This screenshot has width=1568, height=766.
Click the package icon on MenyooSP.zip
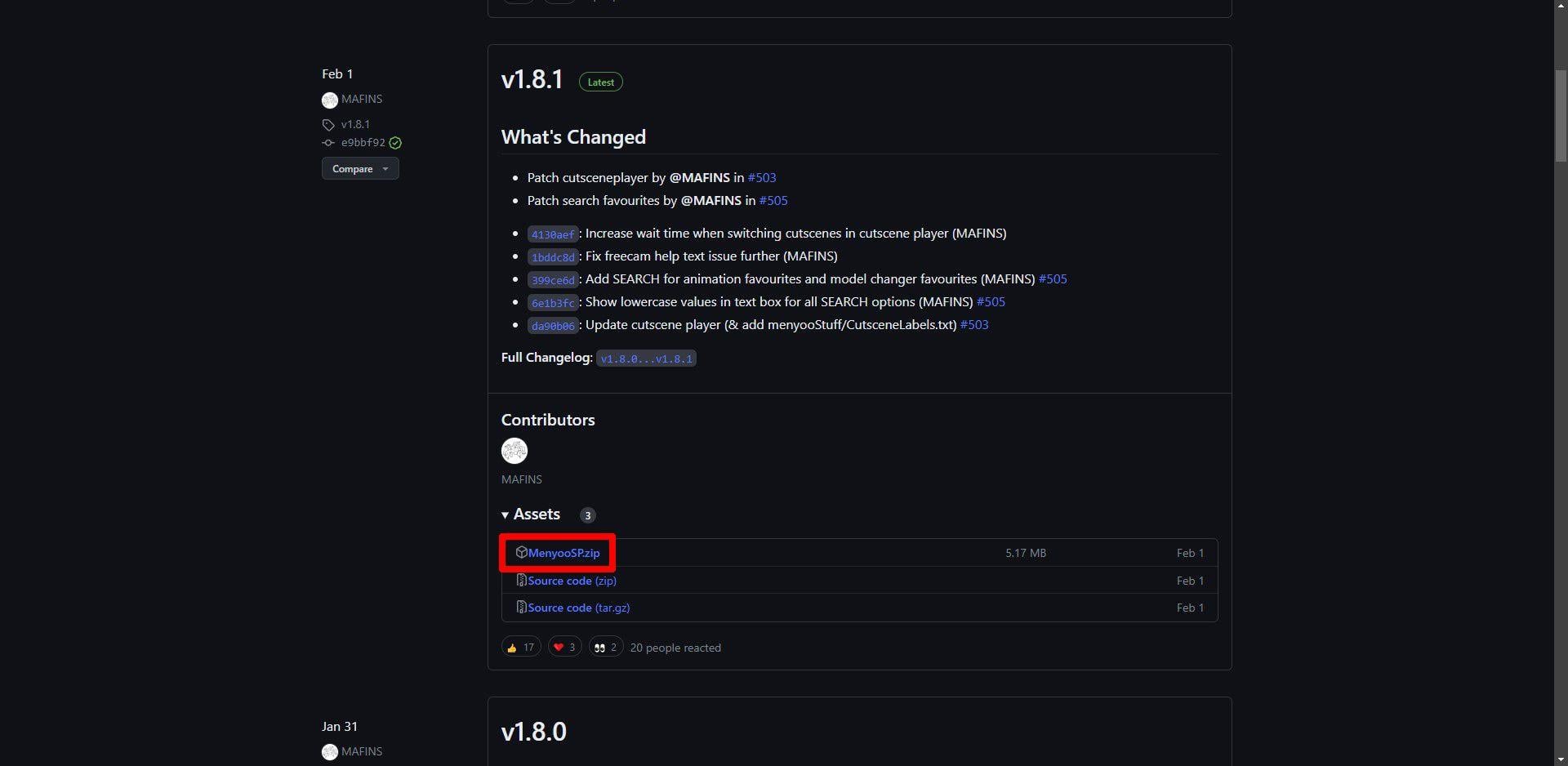coord(522,552)
